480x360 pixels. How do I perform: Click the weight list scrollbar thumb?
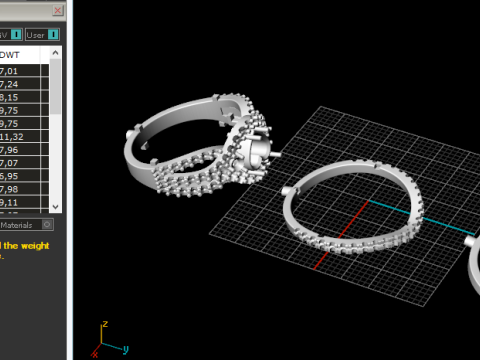[55, 87]
